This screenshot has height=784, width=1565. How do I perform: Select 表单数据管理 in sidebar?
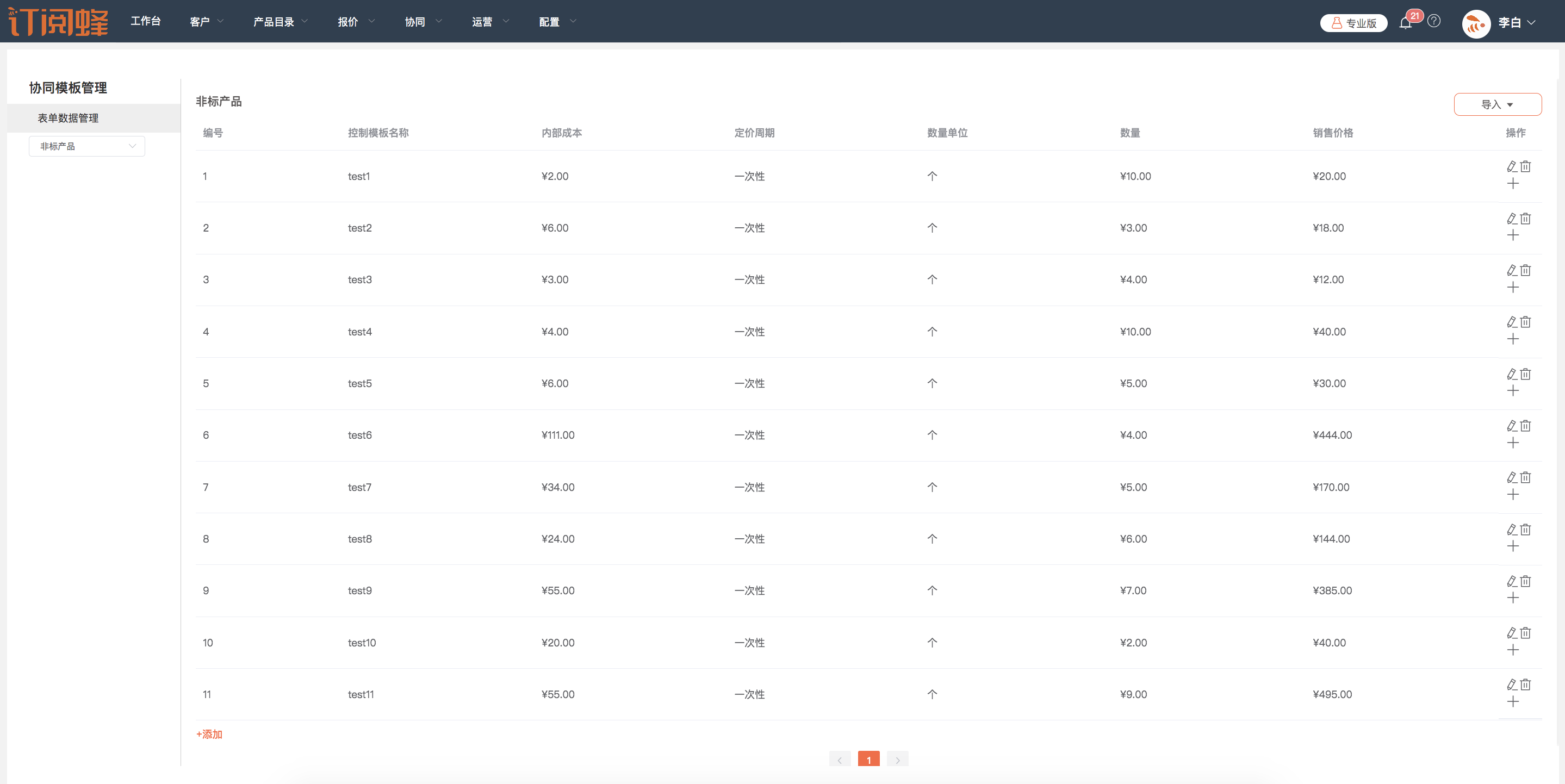[68, 118]
